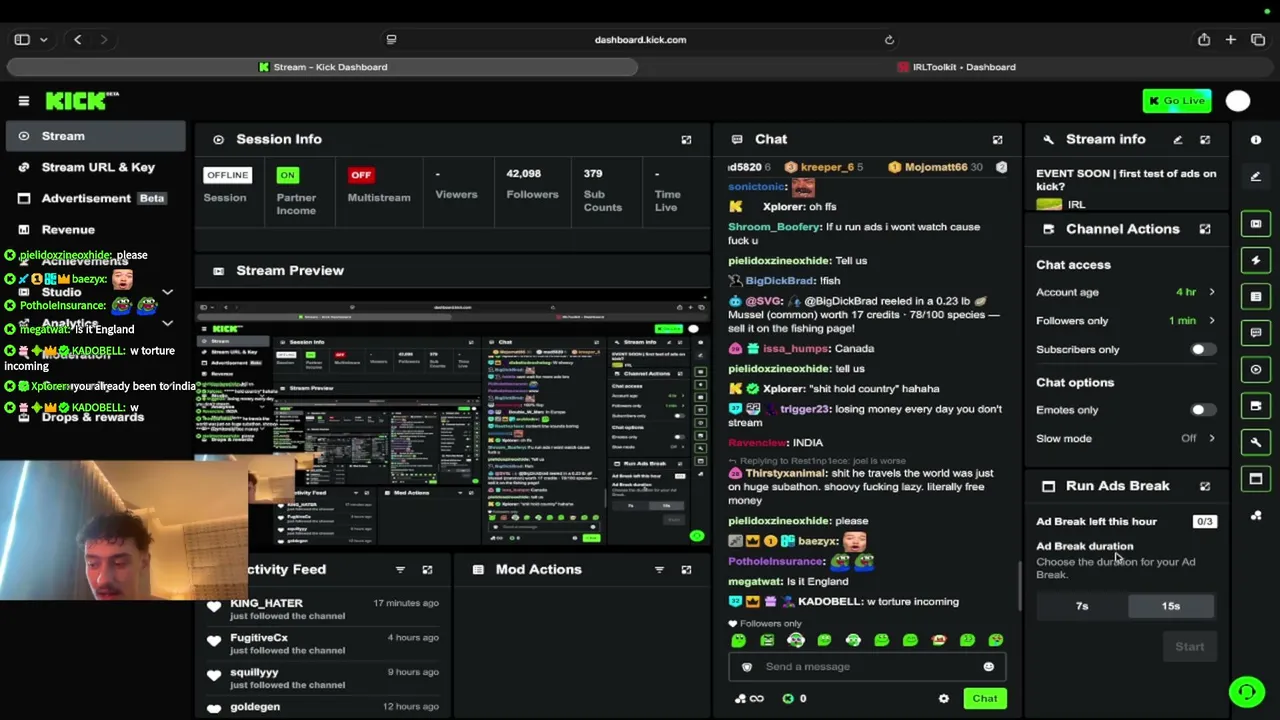Pop out the Session Info panel

click(686, 140)
